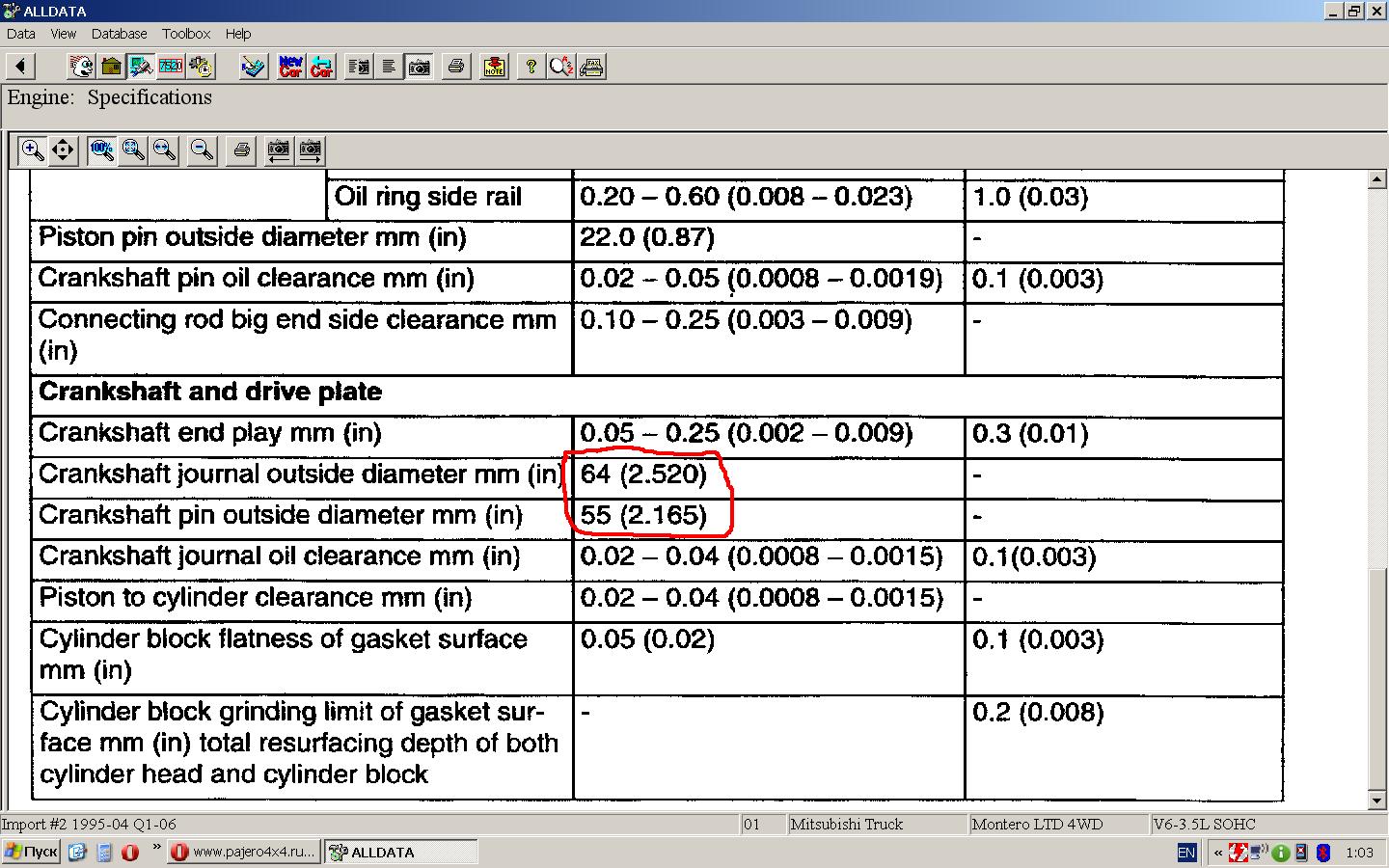Go to previous image camera icon
Screen dimensions: 1389x868
tap(278, 150)
